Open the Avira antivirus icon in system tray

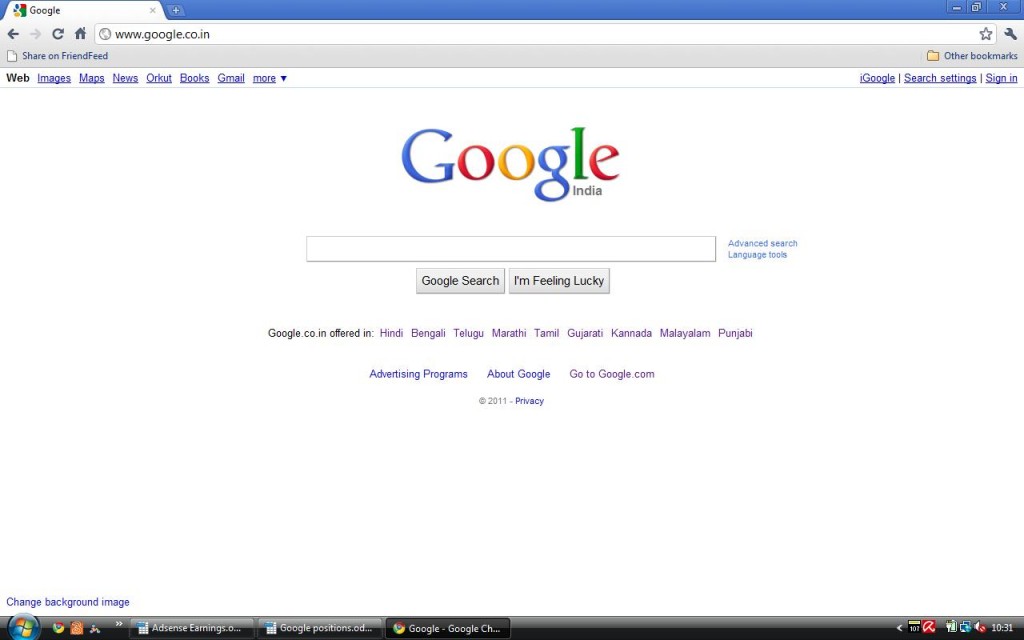pyautogui.click(x=928, y=627)
